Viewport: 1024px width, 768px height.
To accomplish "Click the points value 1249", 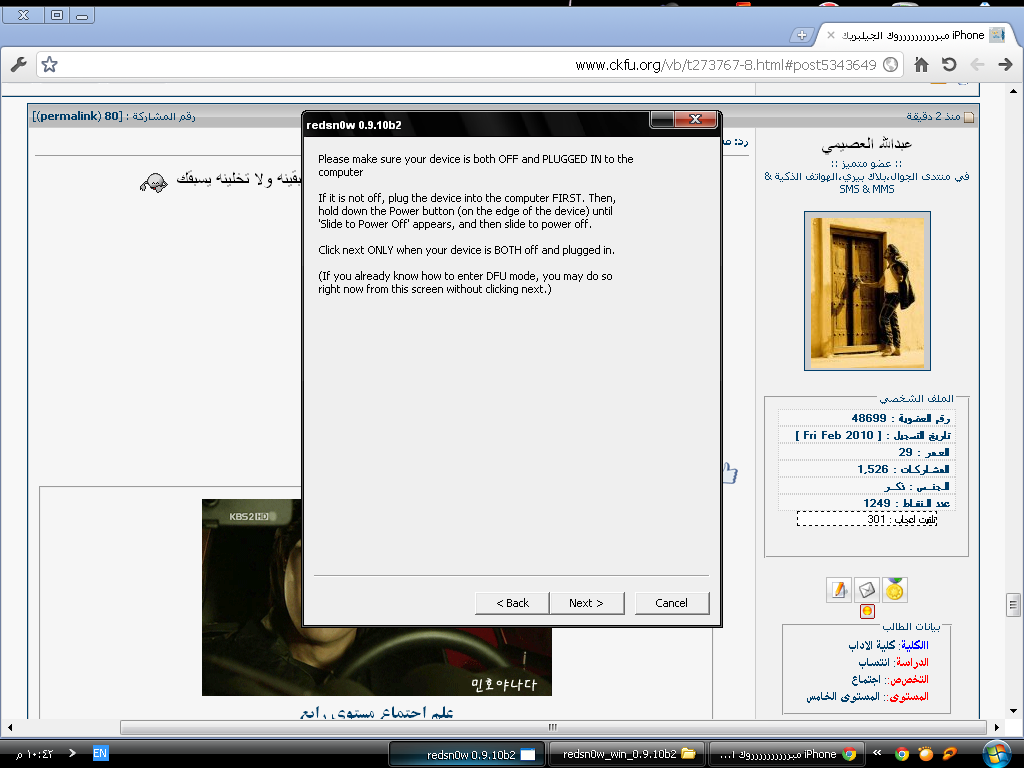I will (x=876, y=503).
